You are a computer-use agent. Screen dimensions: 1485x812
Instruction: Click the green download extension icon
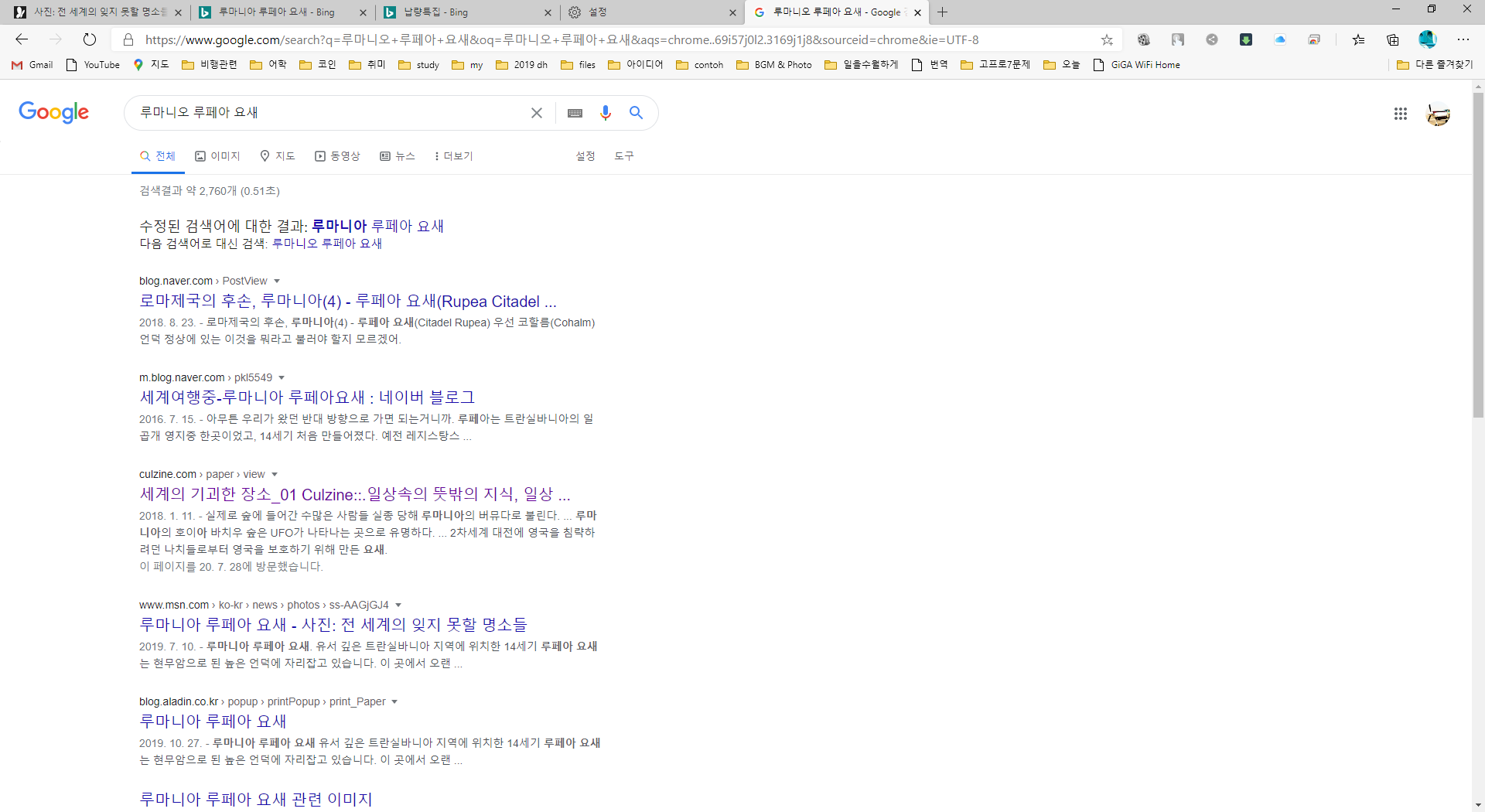pyautogui.click(x=1246, y=39)
